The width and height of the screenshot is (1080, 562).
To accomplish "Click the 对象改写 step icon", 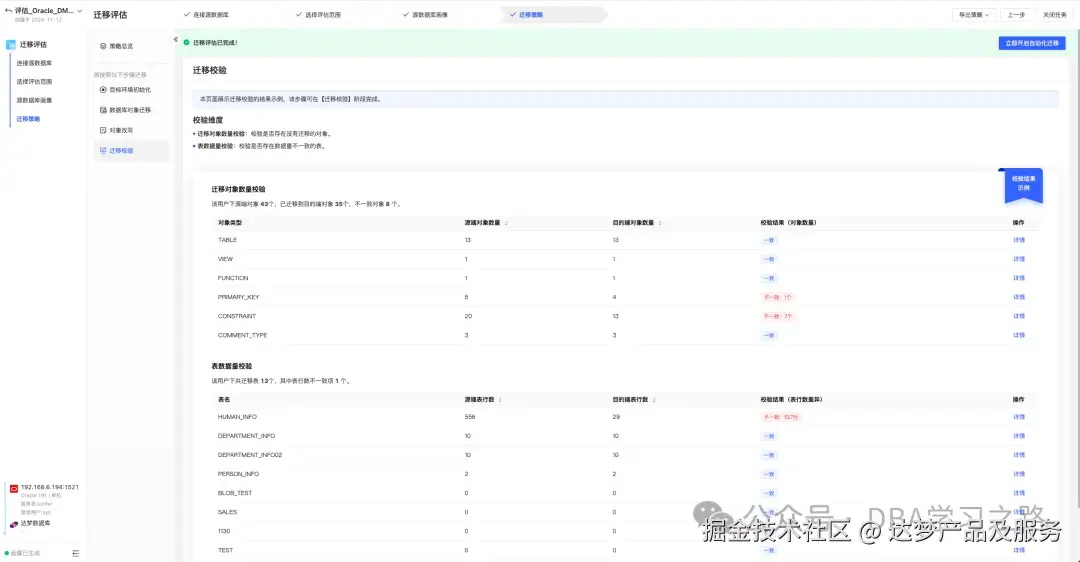I will (x=103, y=130).
